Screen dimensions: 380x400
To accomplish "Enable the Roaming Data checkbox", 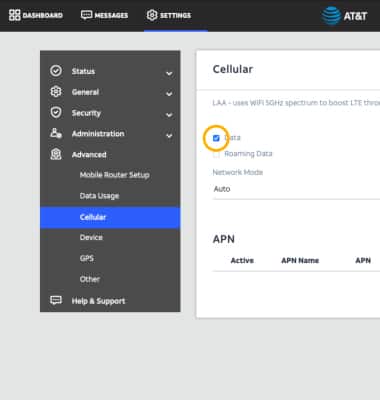I will click(216, 154).
